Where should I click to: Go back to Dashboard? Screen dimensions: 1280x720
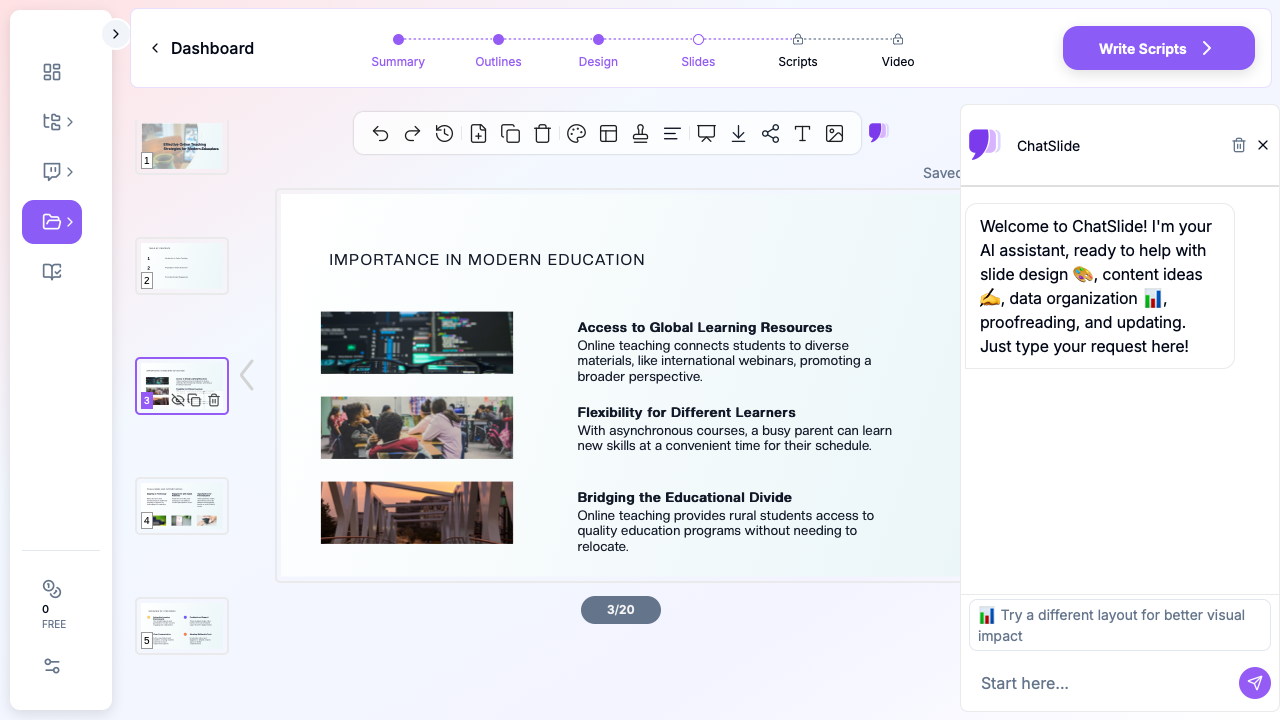(x=202, y=48)
